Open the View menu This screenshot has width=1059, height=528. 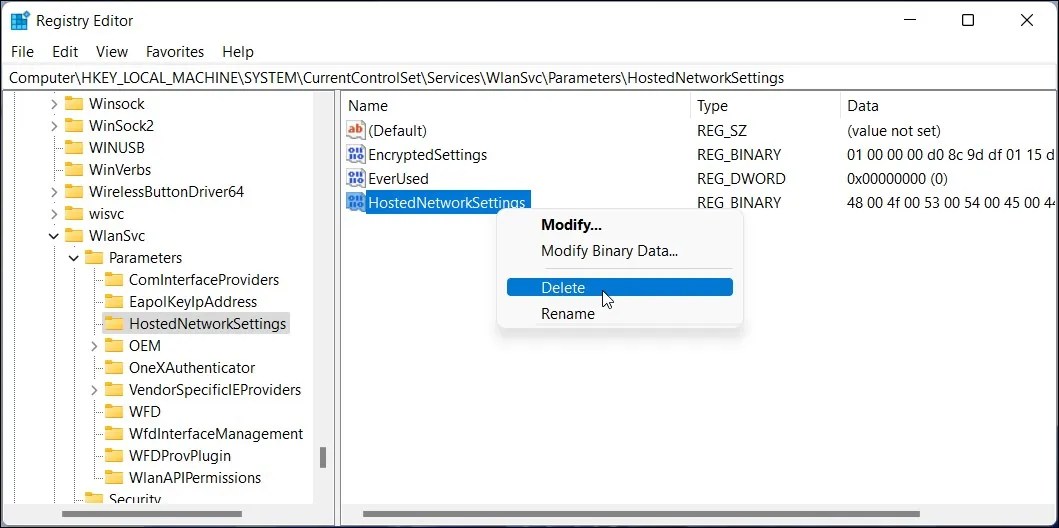click(111, 52)
